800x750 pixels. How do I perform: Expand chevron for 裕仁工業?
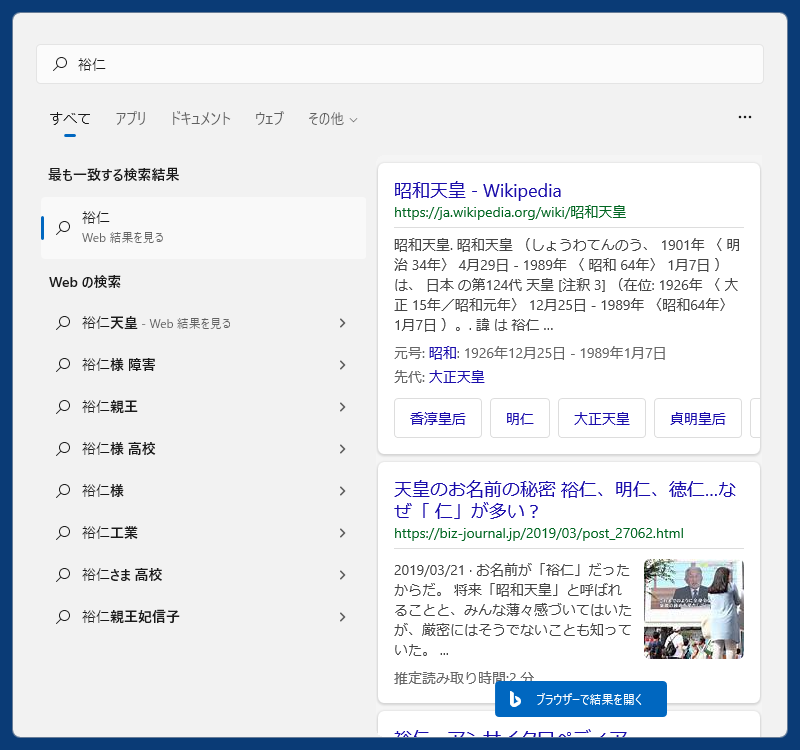(x=342, y=533)
